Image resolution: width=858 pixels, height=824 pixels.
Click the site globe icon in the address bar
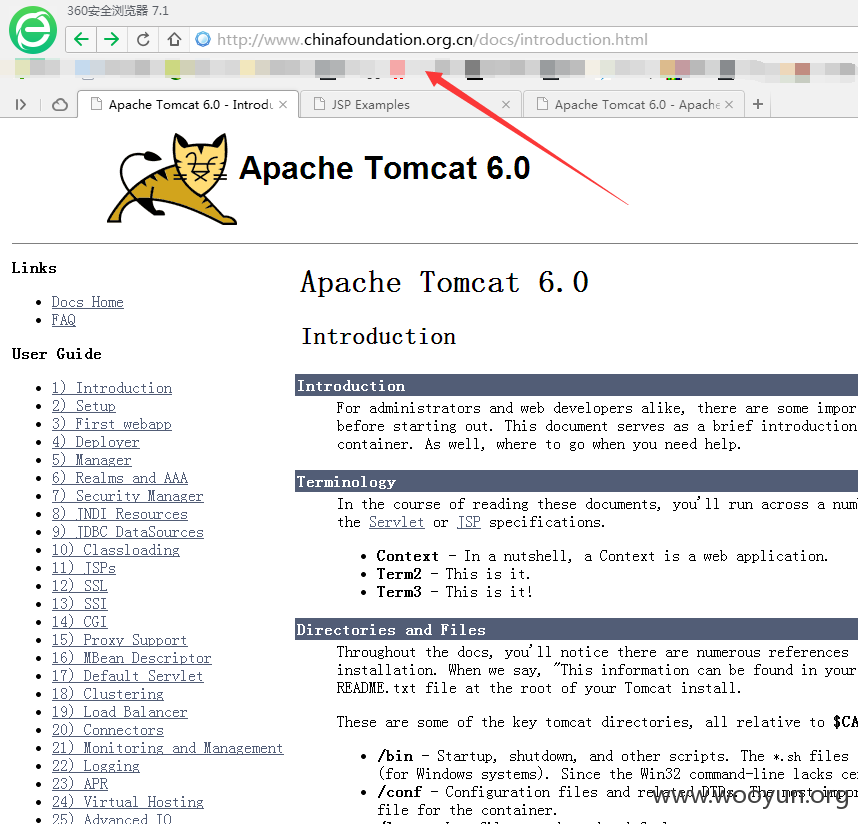tap(203, 39)
